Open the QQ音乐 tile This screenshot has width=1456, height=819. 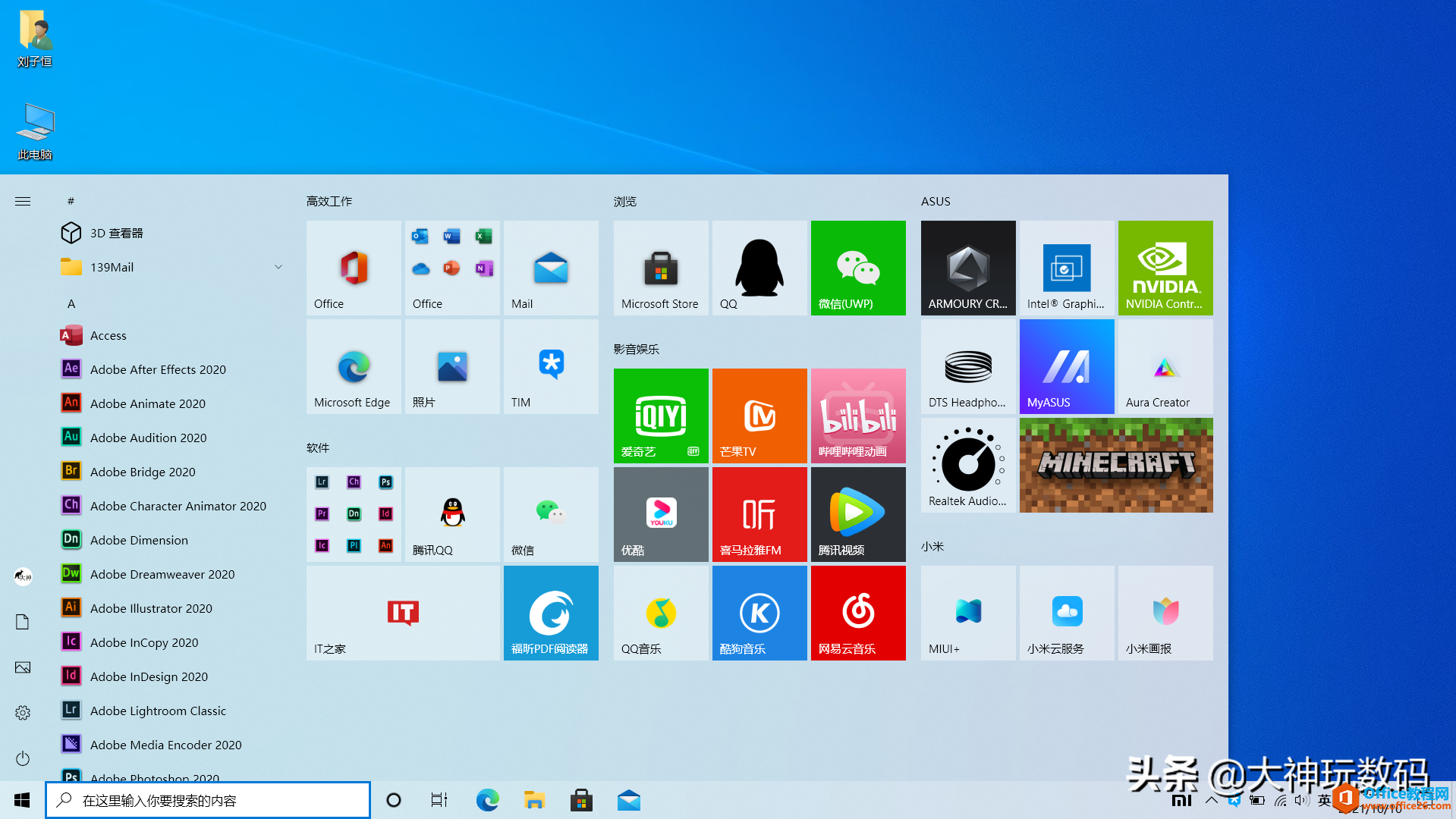click(x=661, y=613)
